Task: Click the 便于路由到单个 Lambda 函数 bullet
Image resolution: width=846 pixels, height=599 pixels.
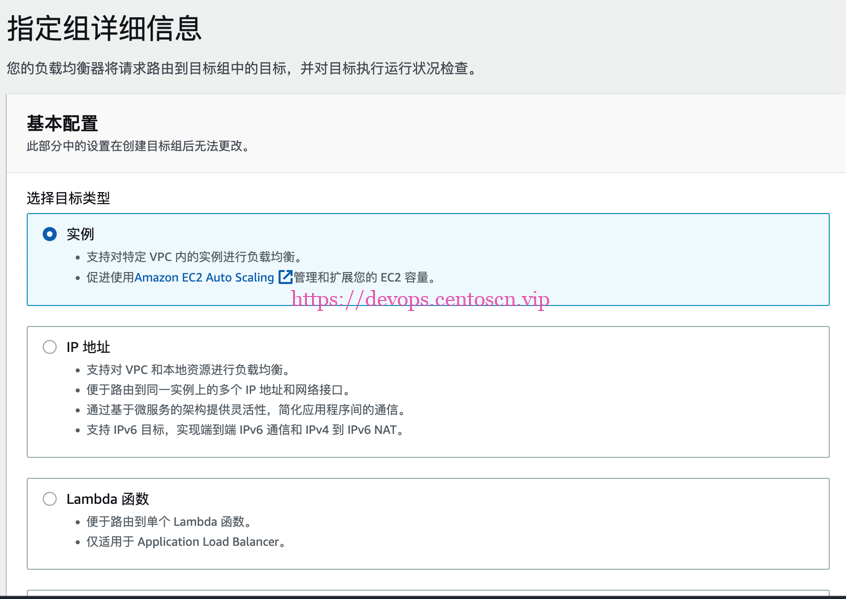Action: click(169, 522)
